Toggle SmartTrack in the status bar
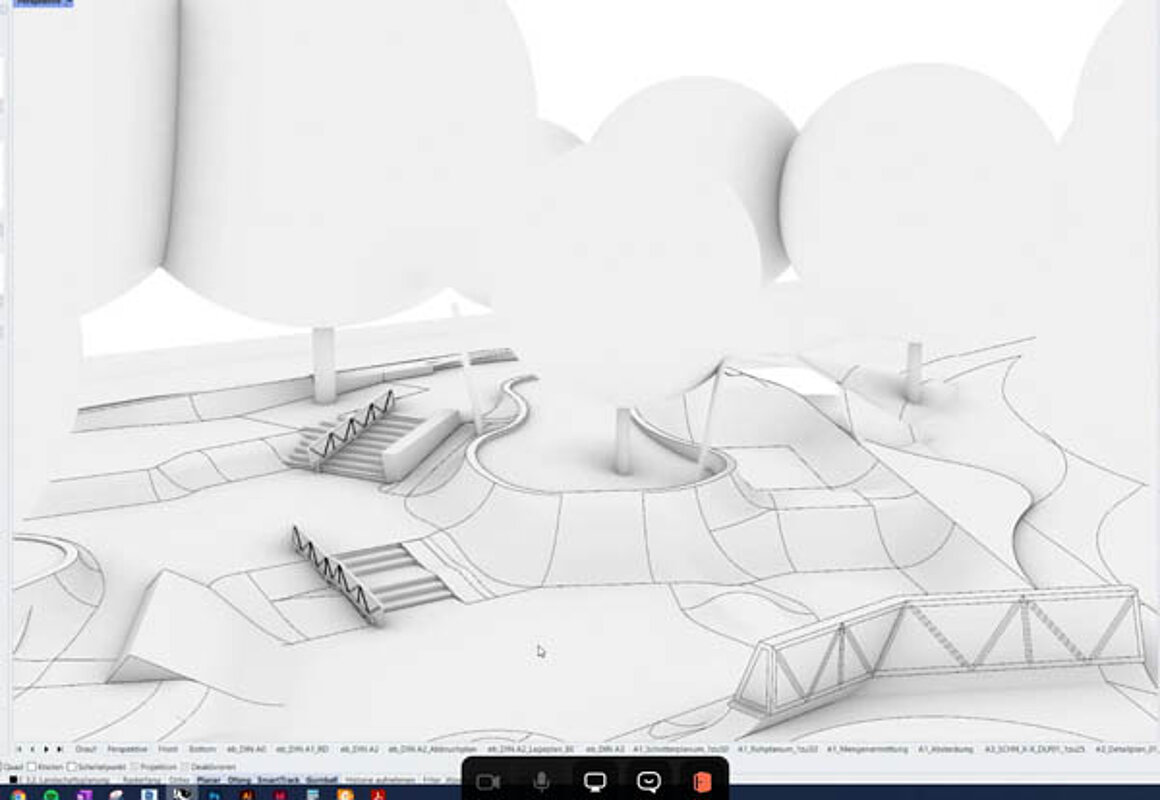This screenshot has width=1160, height=800. point(278,780)
